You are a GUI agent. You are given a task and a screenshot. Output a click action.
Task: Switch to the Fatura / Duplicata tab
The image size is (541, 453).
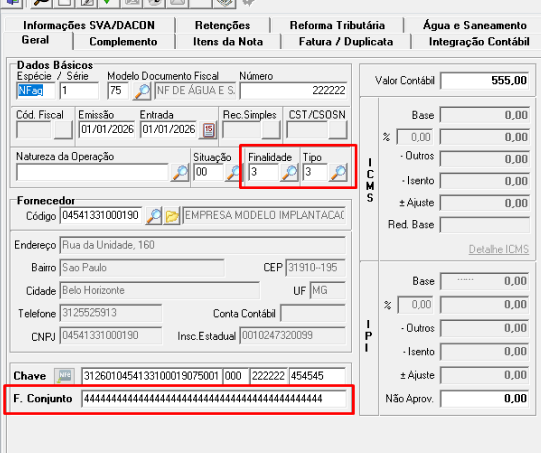346,42
